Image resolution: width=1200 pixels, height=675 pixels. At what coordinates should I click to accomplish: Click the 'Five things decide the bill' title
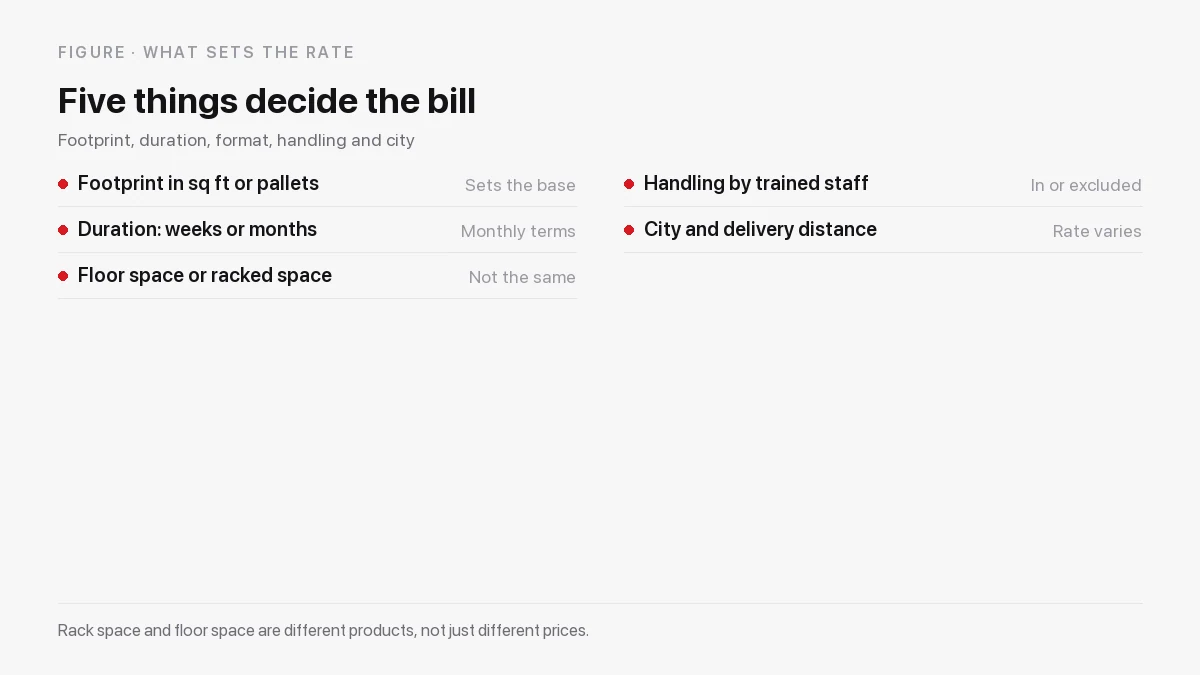pos(267,101)
